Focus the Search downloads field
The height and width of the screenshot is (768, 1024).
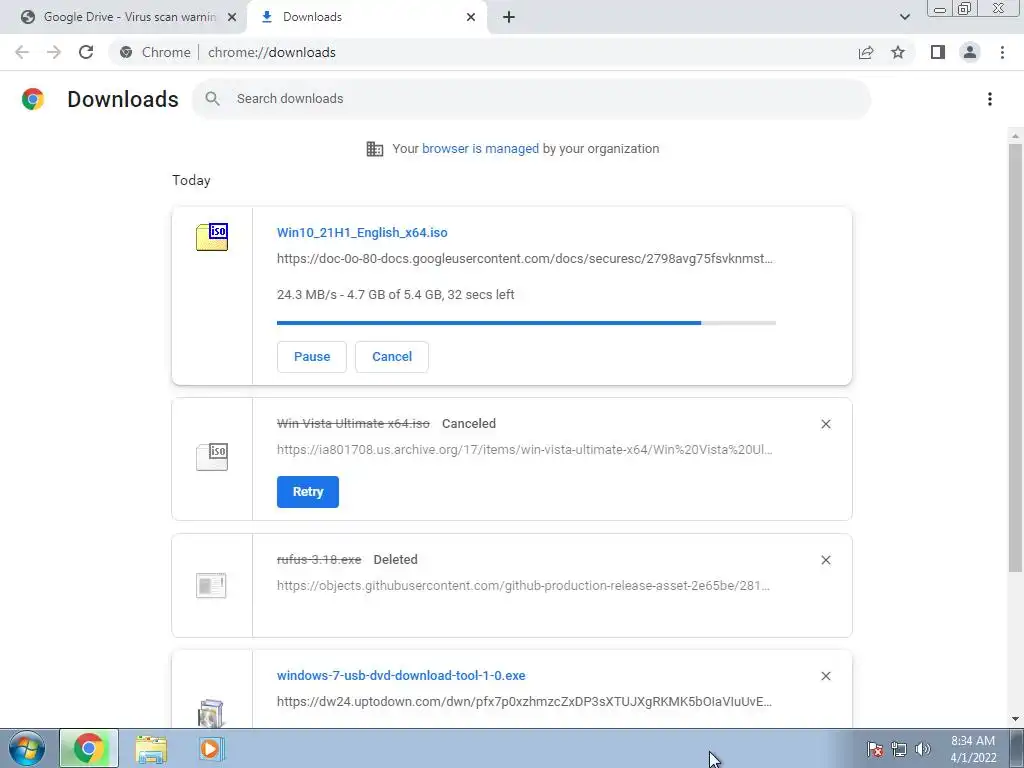[532, 99]
